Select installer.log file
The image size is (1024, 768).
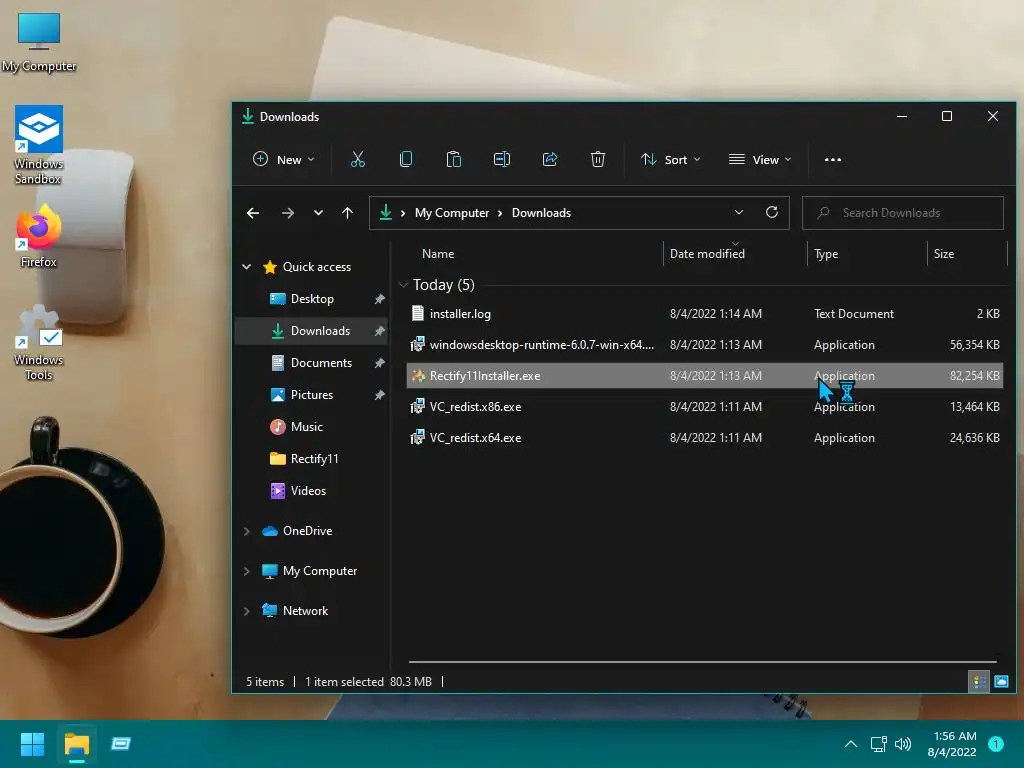705,313
